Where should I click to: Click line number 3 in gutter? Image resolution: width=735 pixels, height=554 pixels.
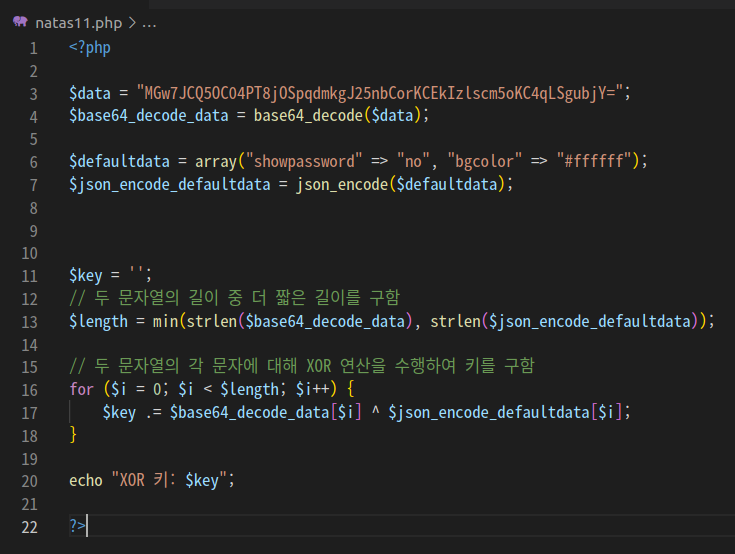[x=33, y=94]
